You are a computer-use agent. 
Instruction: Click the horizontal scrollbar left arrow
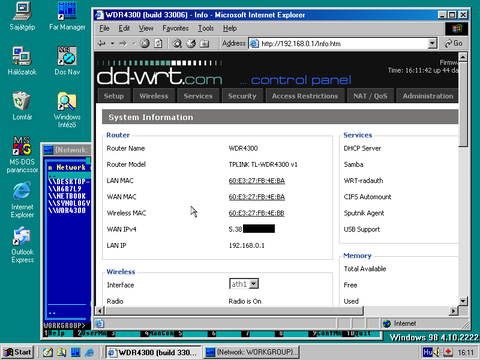click(100, 311)
